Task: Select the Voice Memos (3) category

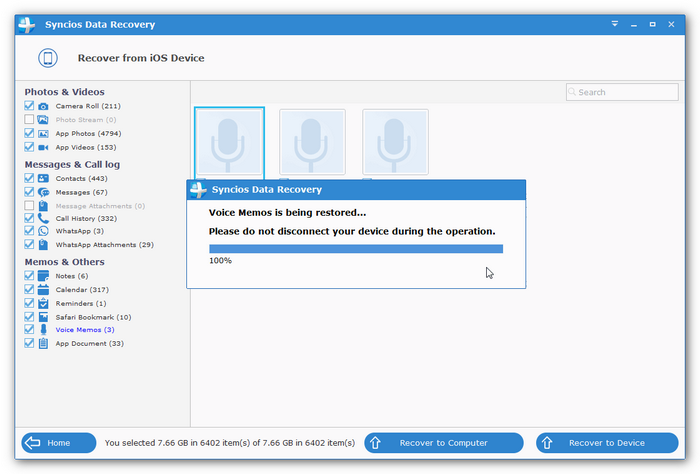Action: (x=85, y=330)
